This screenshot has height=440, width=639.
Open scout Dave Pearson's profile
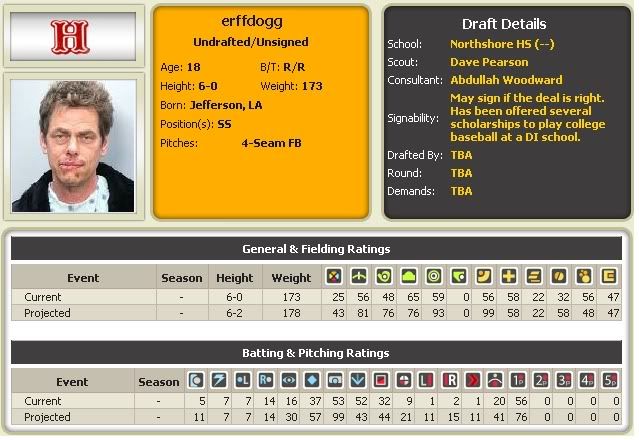point(490,62)
